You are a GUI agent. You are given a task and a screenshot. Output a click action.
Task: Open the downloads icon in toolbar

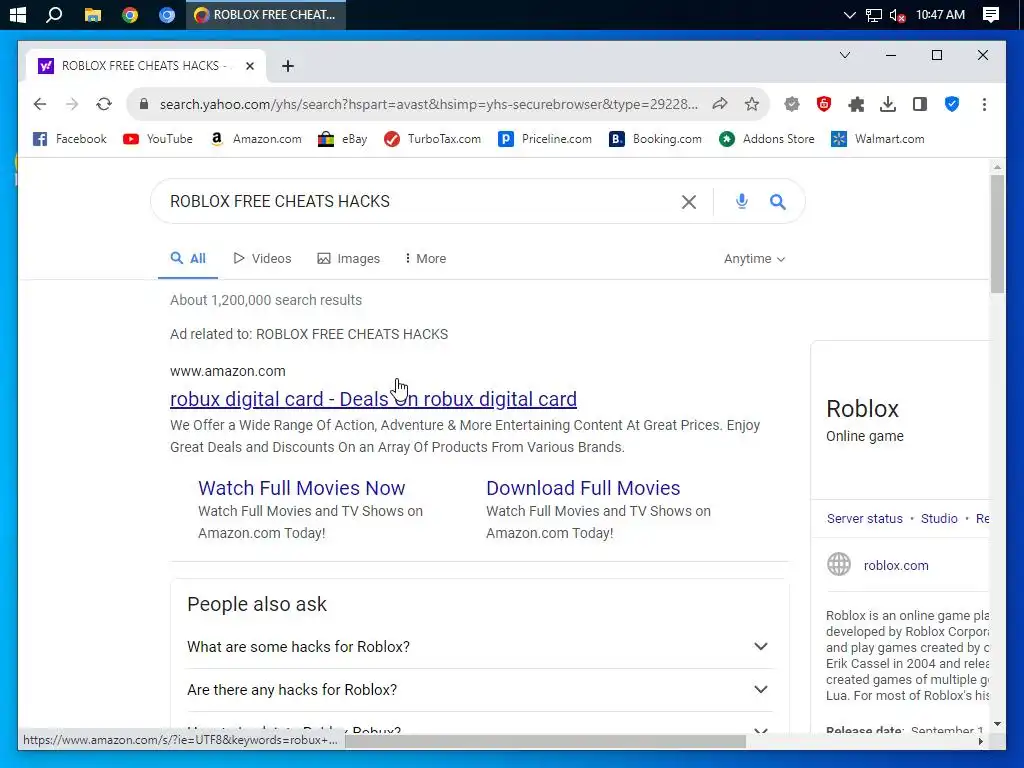click(x=888, y=104)
